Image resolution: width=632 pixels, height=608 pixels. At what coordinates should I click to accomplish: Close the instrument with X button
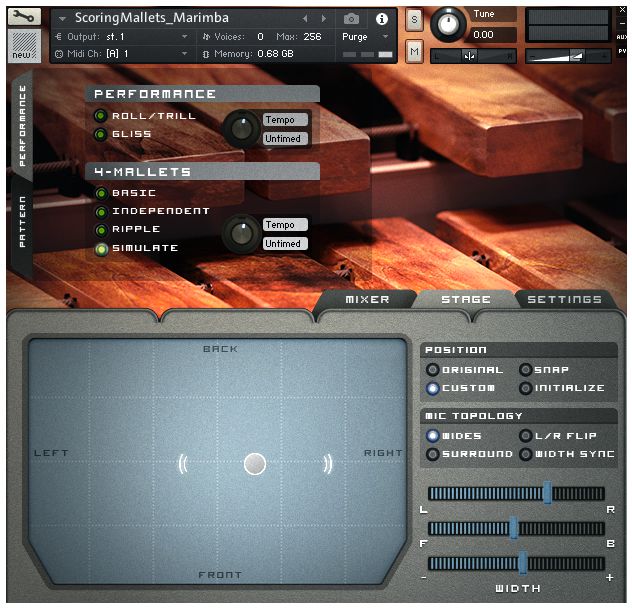click(622, 10)
